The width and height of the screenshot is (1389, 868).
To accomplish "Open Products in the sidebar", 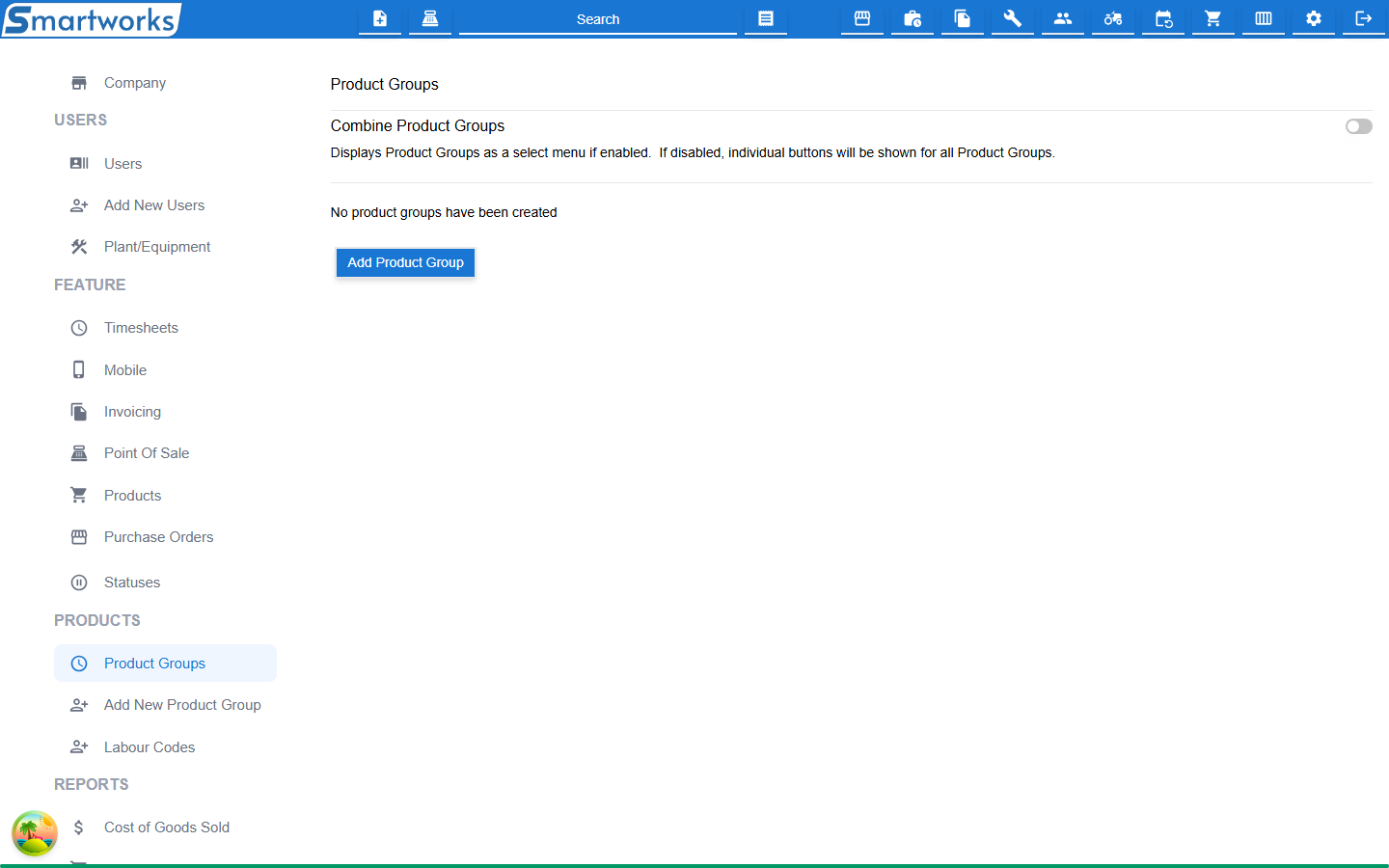I will coord(165,496).
